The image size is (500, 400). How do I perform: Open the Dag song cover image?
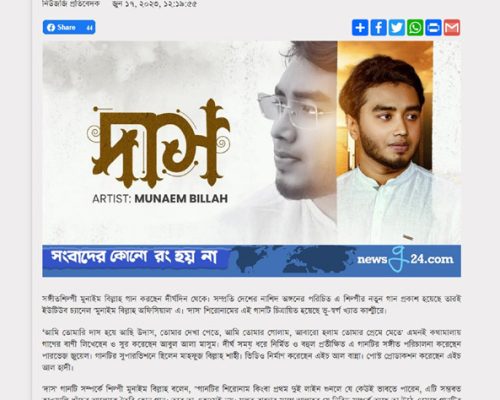point(252,142)
